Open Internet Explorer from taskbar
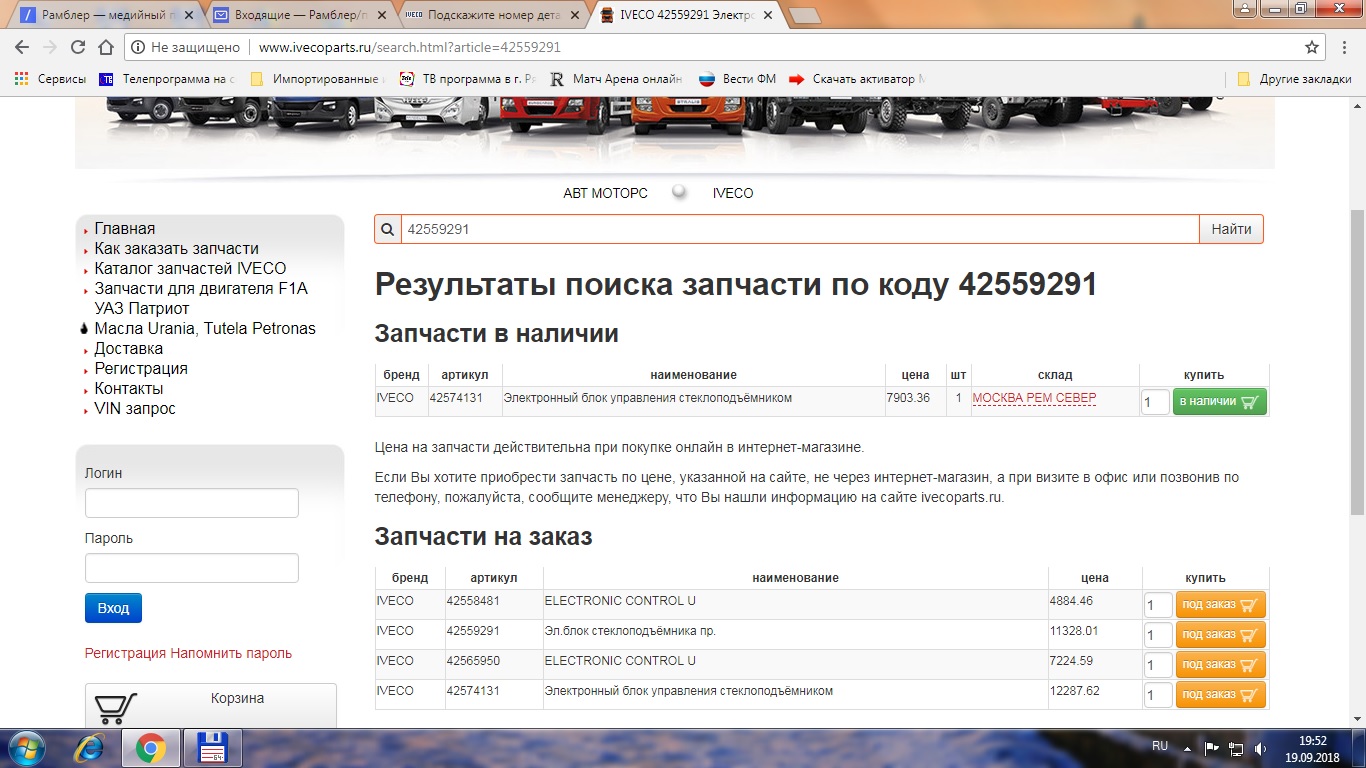 coord(92,747)
